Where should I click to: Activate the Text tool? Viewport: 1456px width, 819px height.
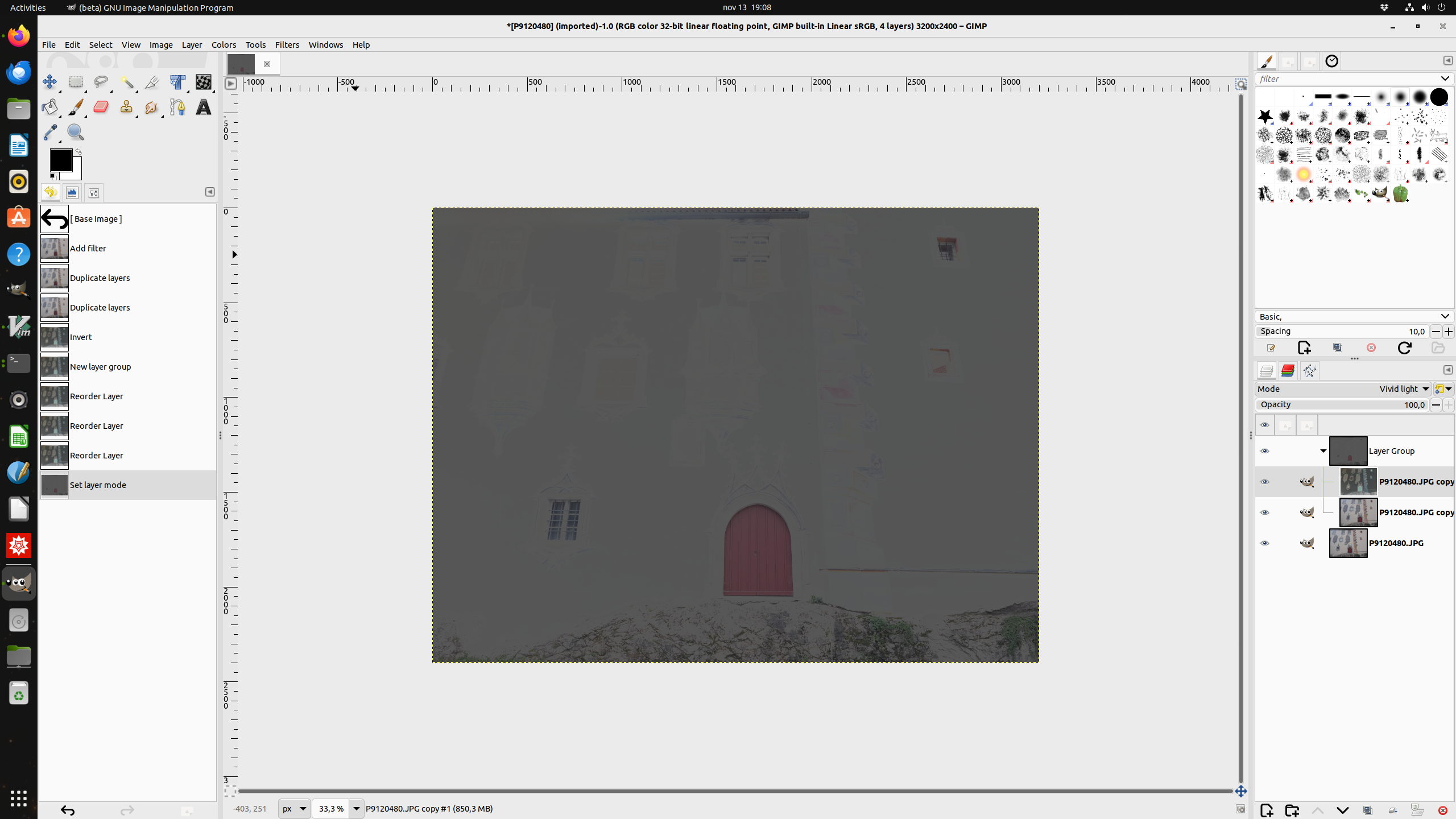point(203,107)
